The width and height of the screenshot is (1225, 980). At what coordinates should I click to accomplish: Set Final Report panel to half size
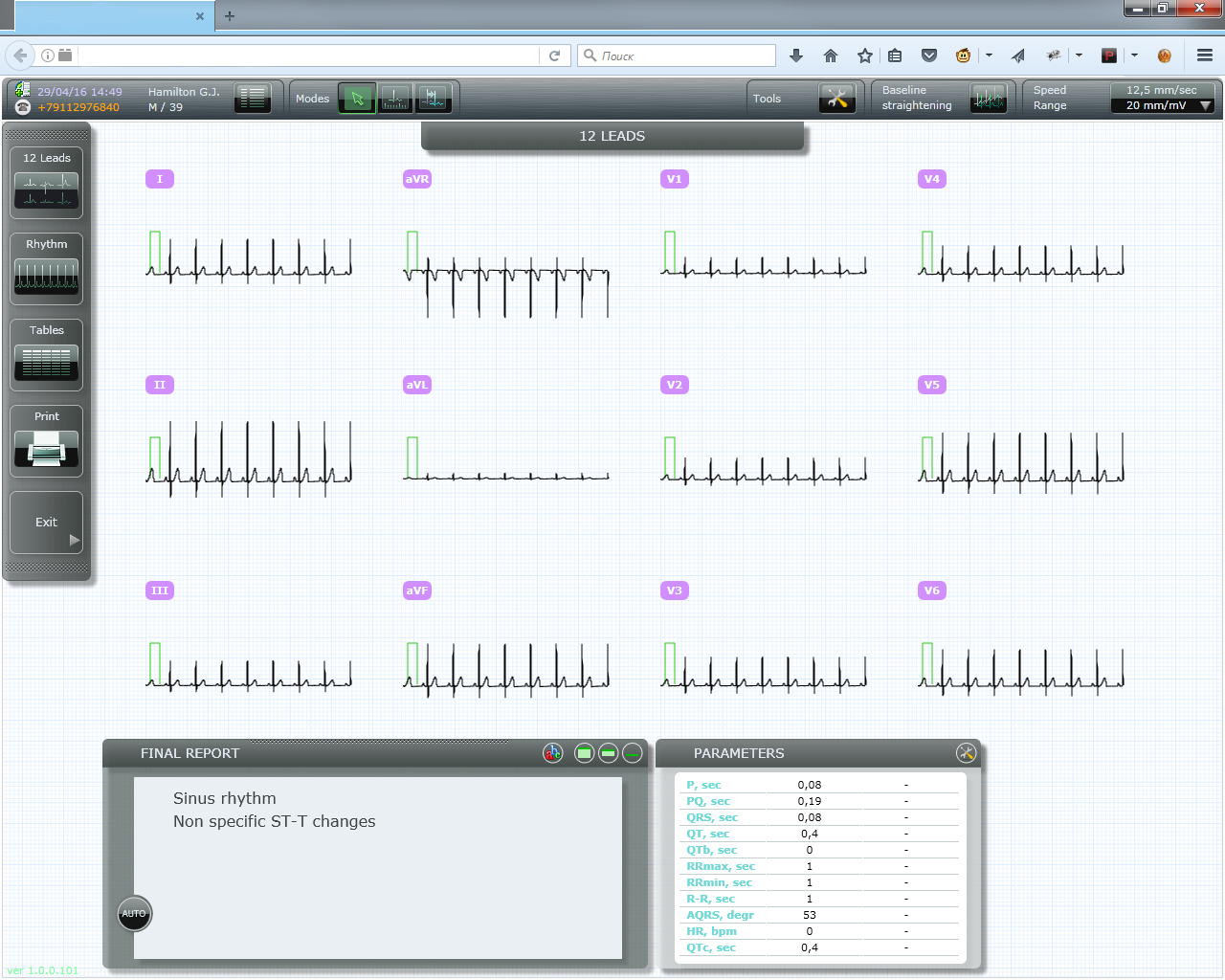click(609, 753)
